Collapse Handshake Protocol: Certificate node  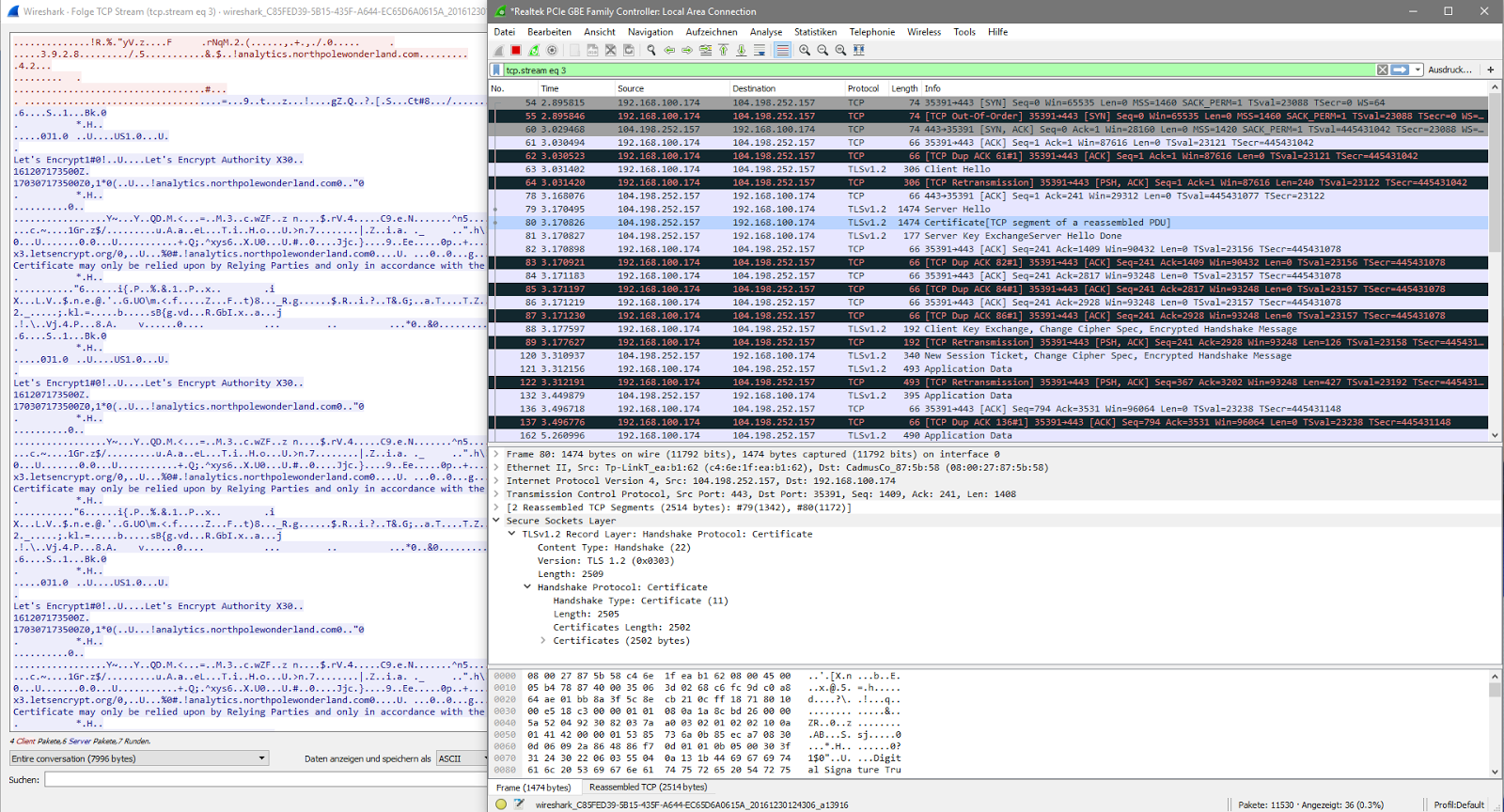[526, 586]
